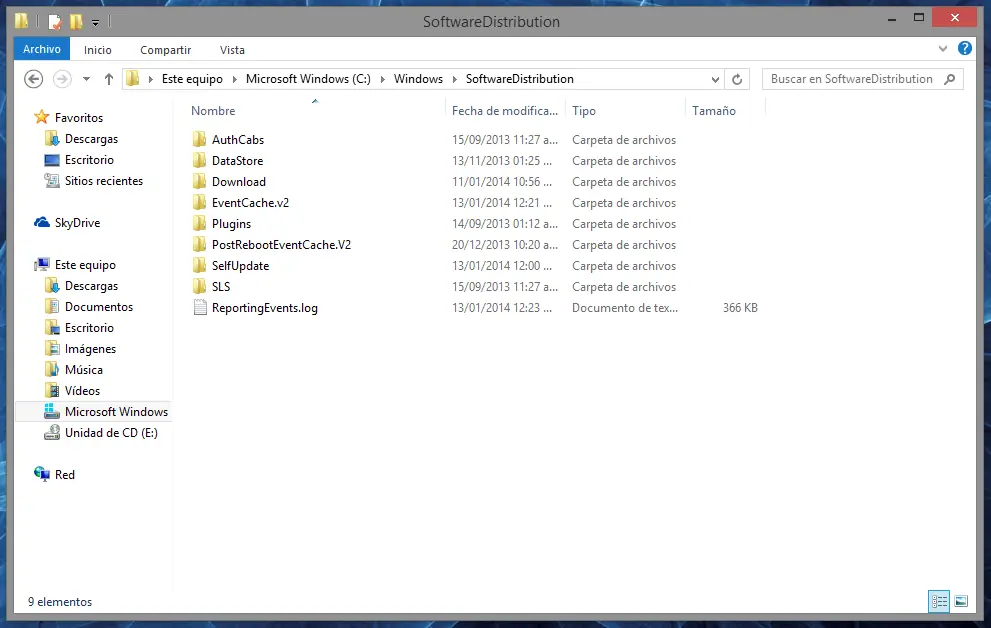
Task: Select Este equipo in the navigation pane
Action: [x=85, y=265]
